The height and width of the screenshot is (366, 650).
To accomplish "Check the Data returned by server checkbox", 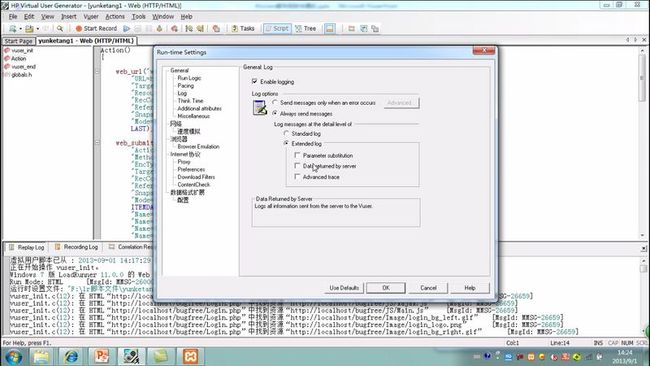I will pos(297,166).
